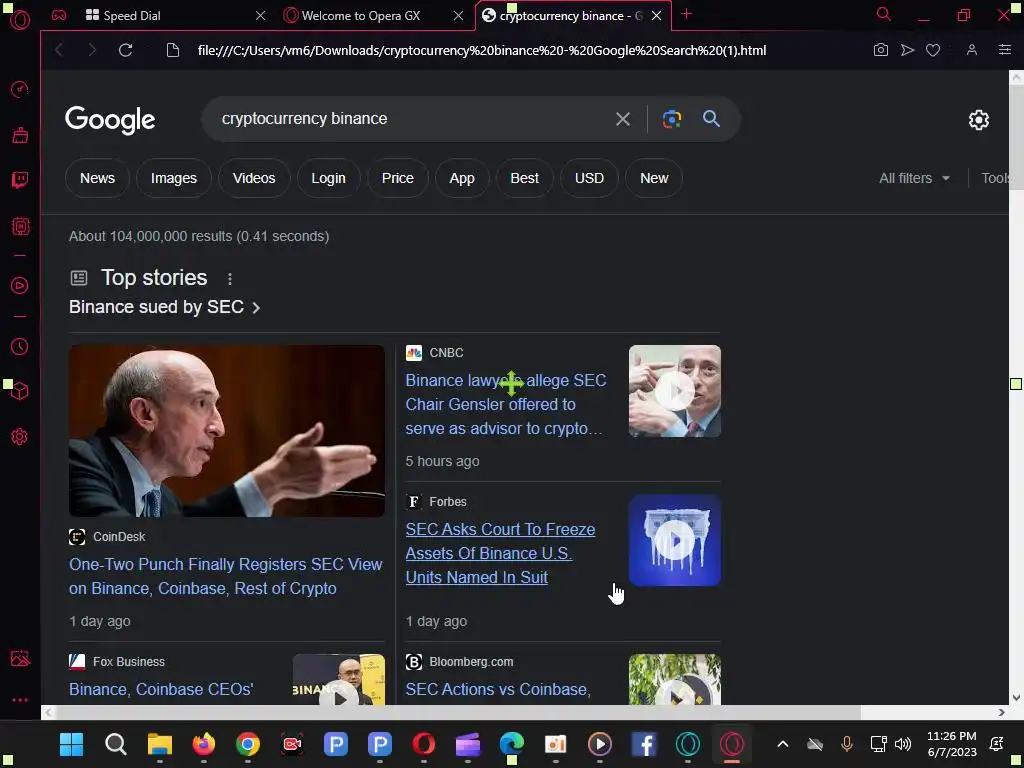Select the Images filter chip
Screen dimensions: 1024x768
tap(174, 178)
